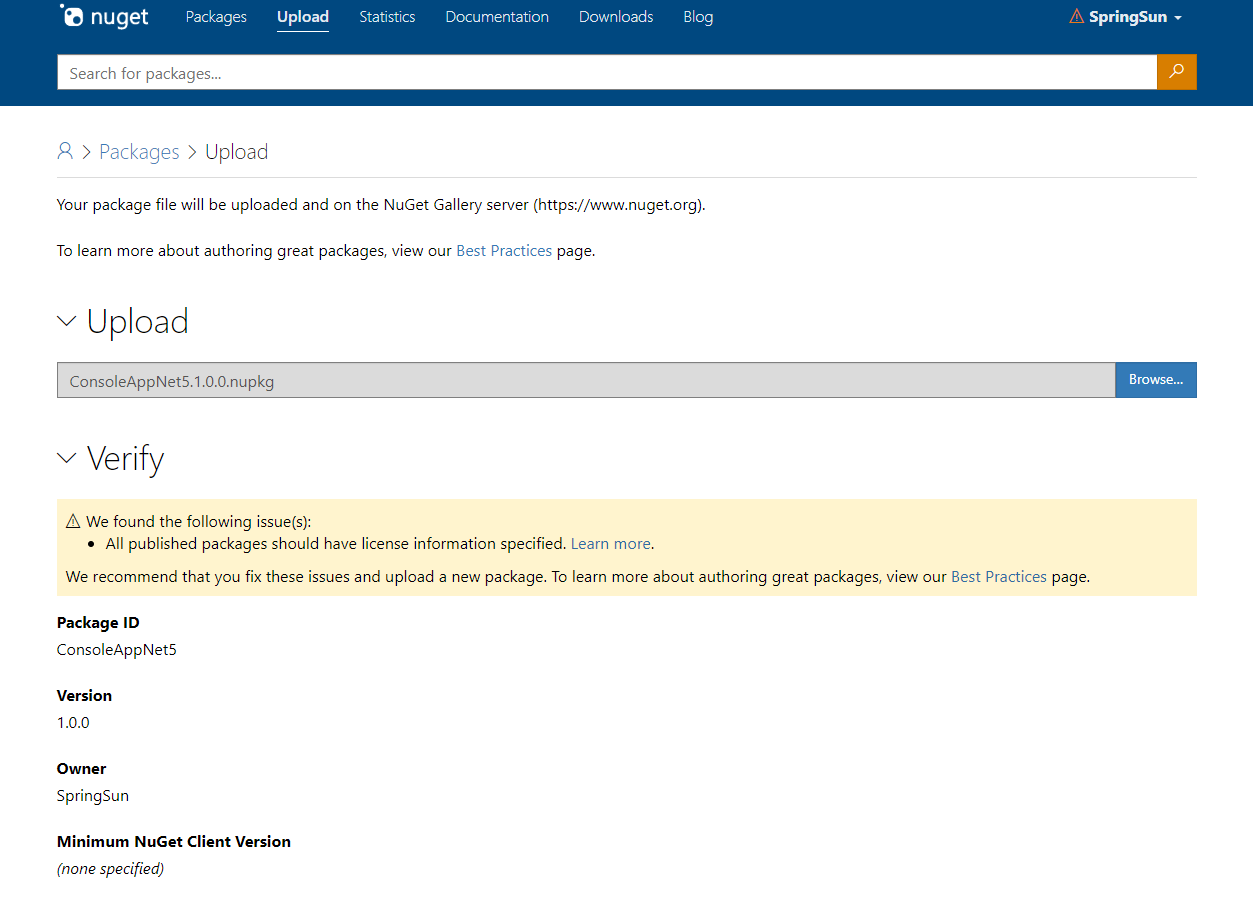This screenshot has width=1253, height=902.
Task: Open the Packages menu item
Action: point(216,17)
